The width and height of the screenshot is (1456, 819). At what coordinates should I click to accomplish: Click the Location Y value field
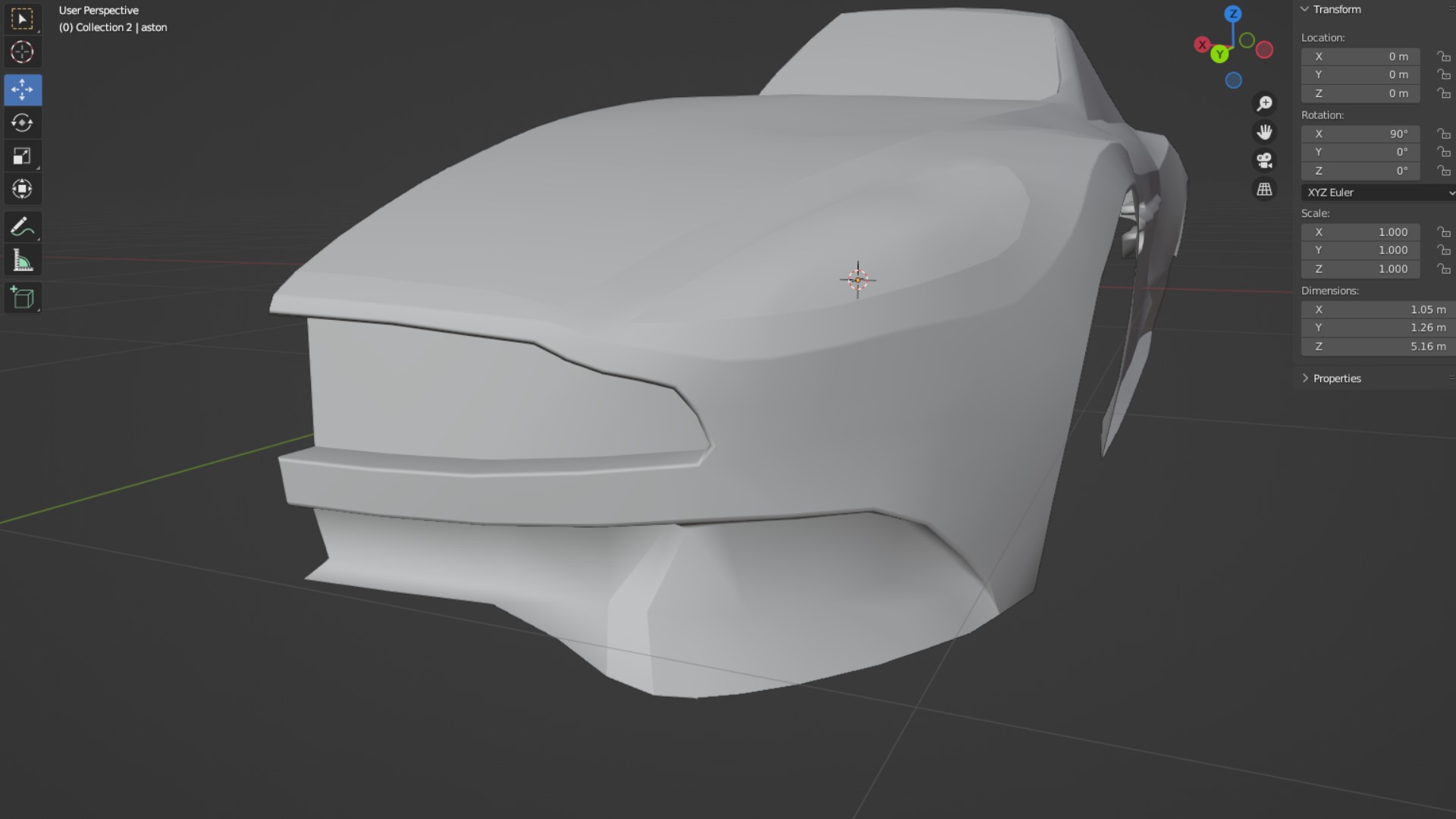tap(1360, 75)
